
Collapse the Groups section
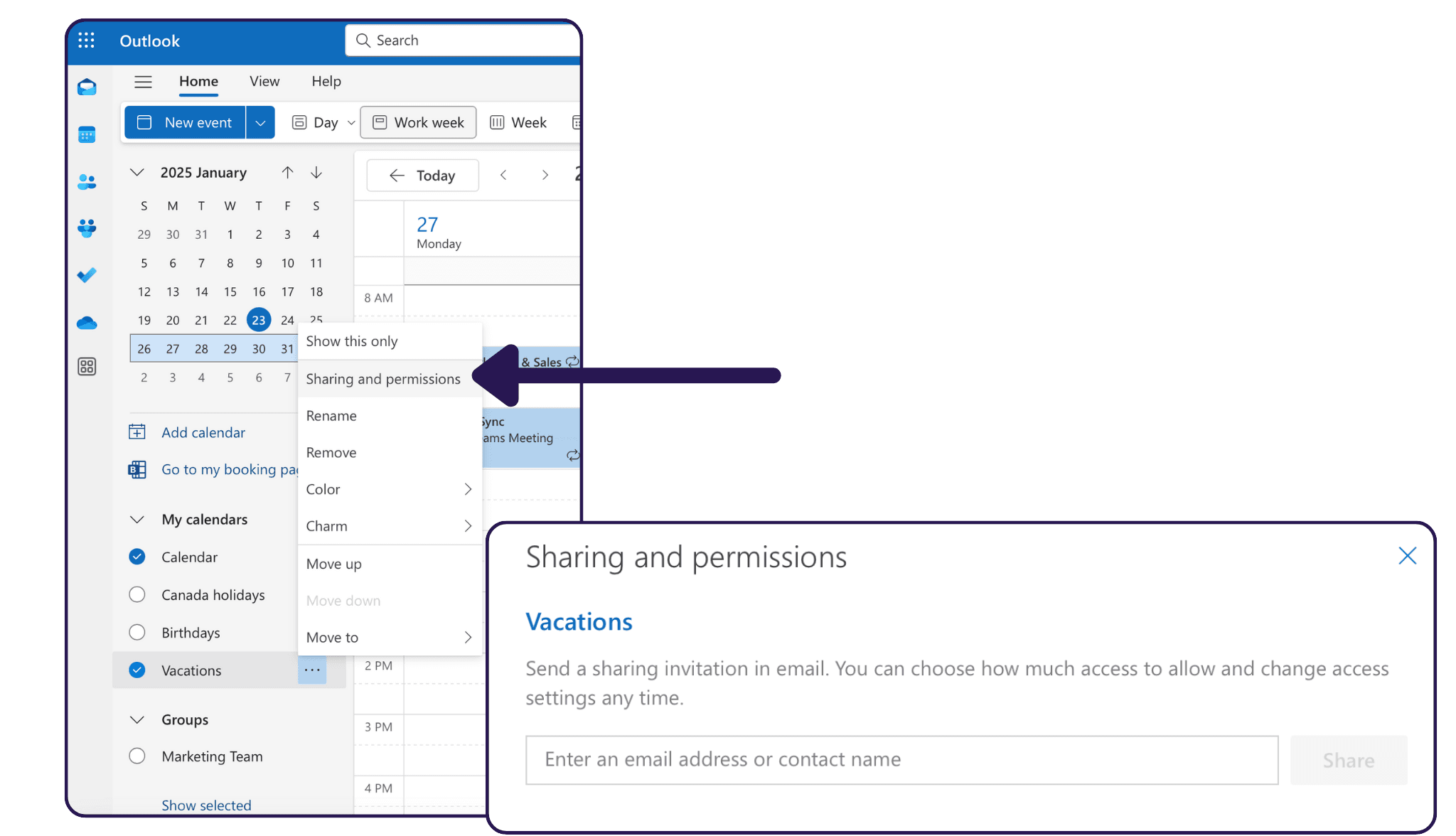(x=137, y=719)
